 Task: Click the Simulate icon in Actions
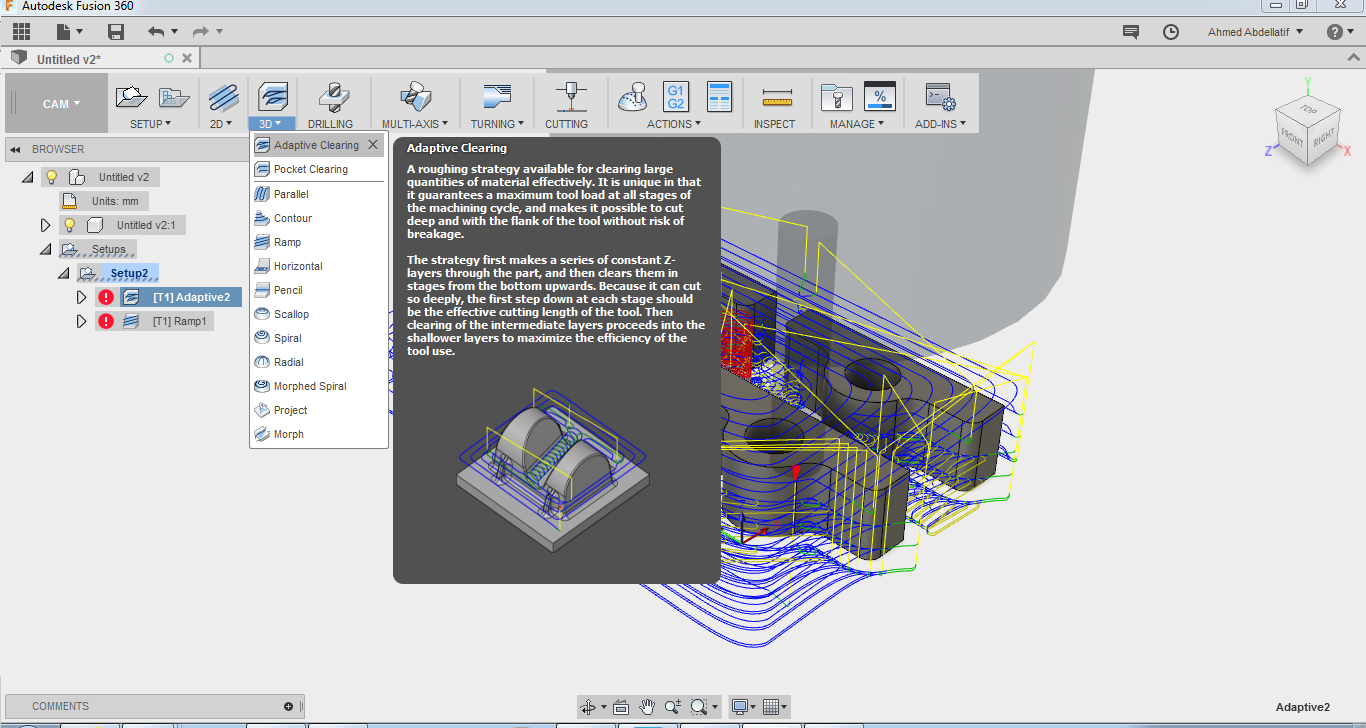point(633,97)
